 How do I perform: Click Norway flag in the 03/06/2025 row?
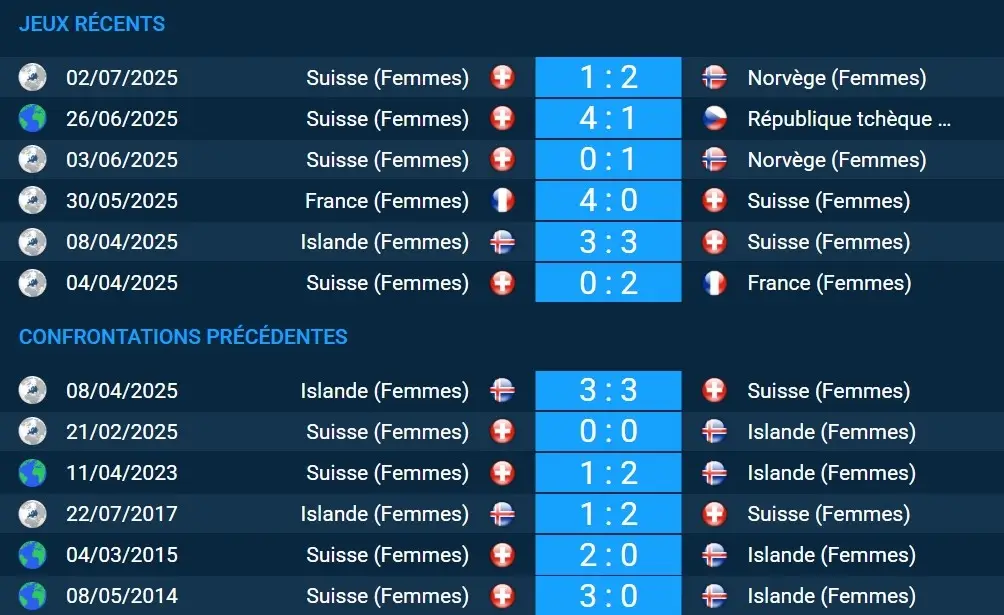tap(714, 160)
